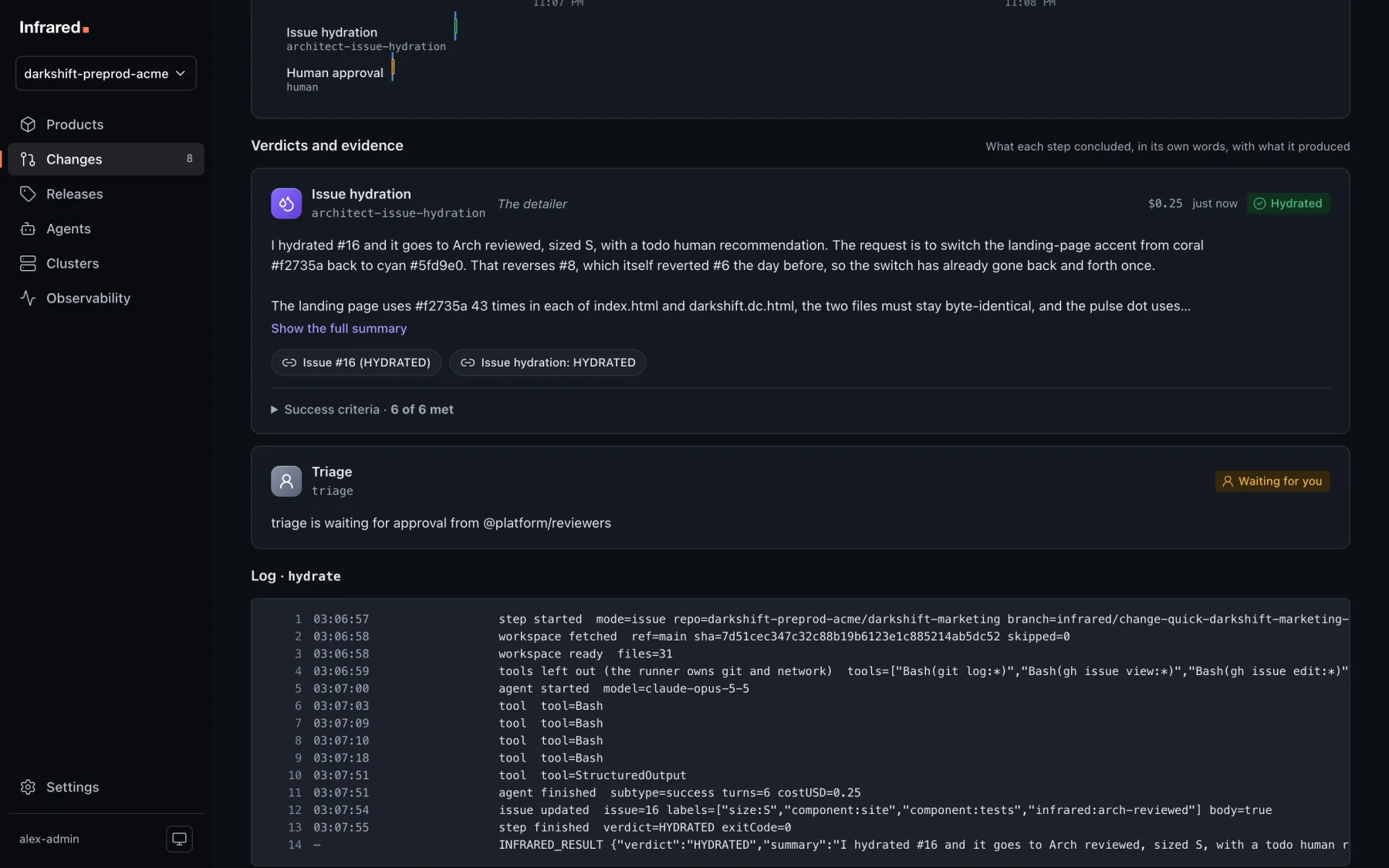This screenshot has width=1389, height=868.
Task: Click the Hydrated status badge
Action: (1289, 204)
